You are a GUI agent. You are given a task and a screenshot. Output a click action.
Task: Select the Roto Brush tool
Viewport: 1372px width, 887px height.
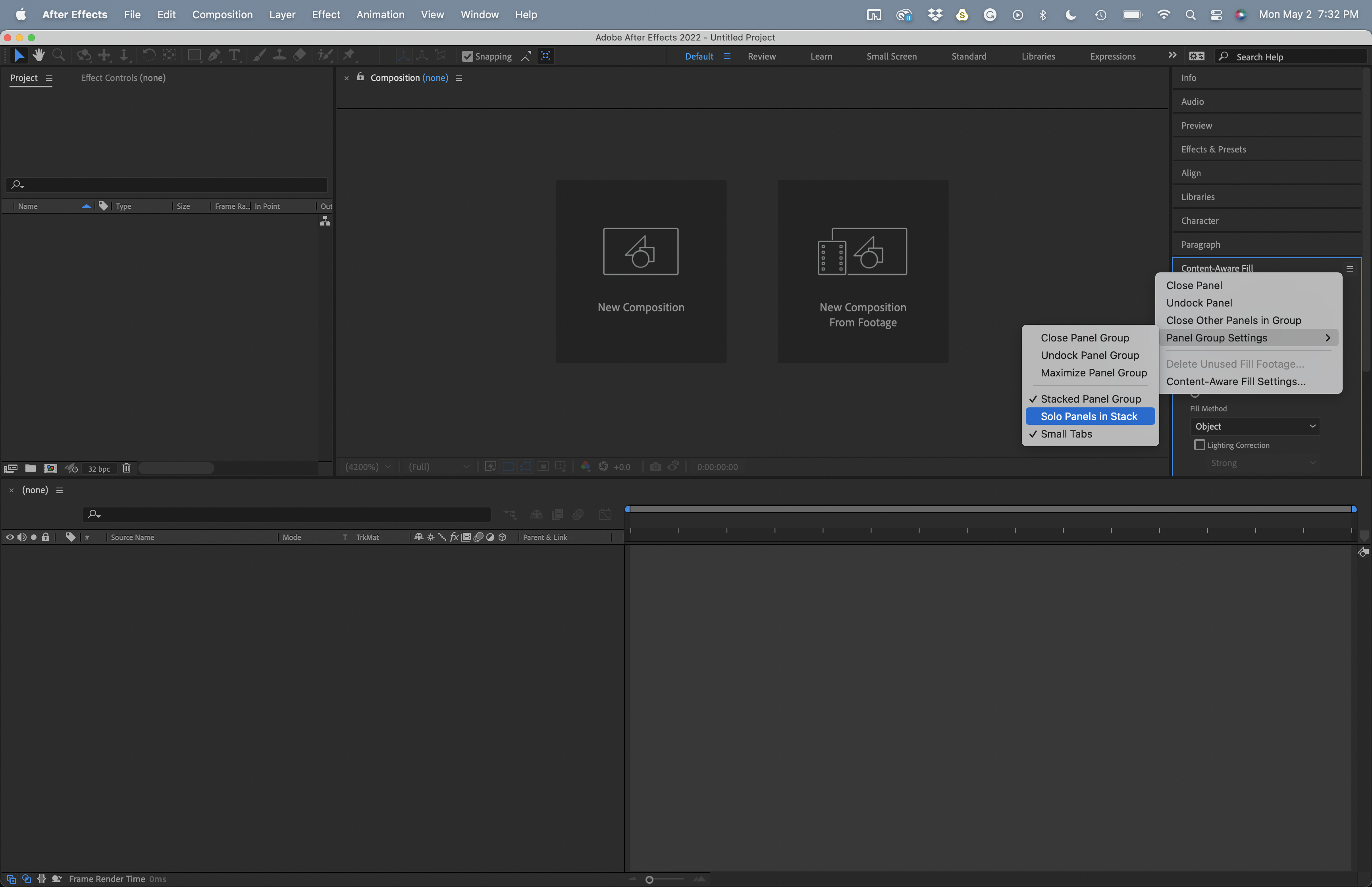tap(324, 55)
